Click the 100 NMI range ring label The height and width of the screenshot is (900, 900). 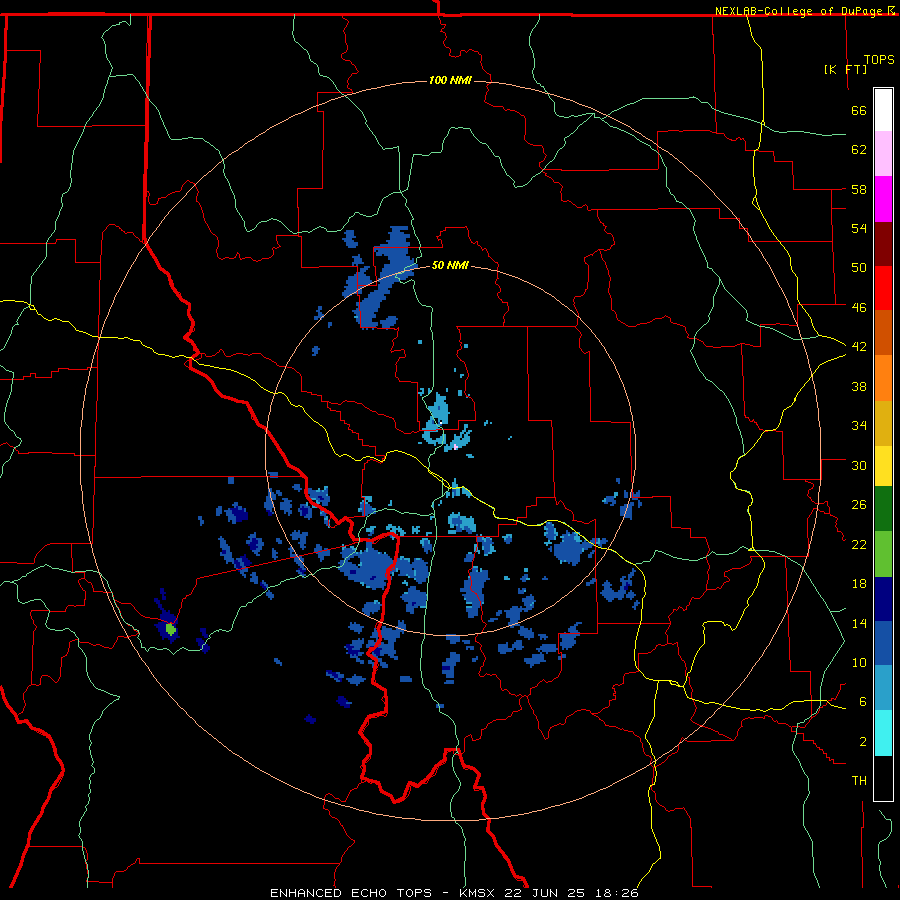pos(450,80)
